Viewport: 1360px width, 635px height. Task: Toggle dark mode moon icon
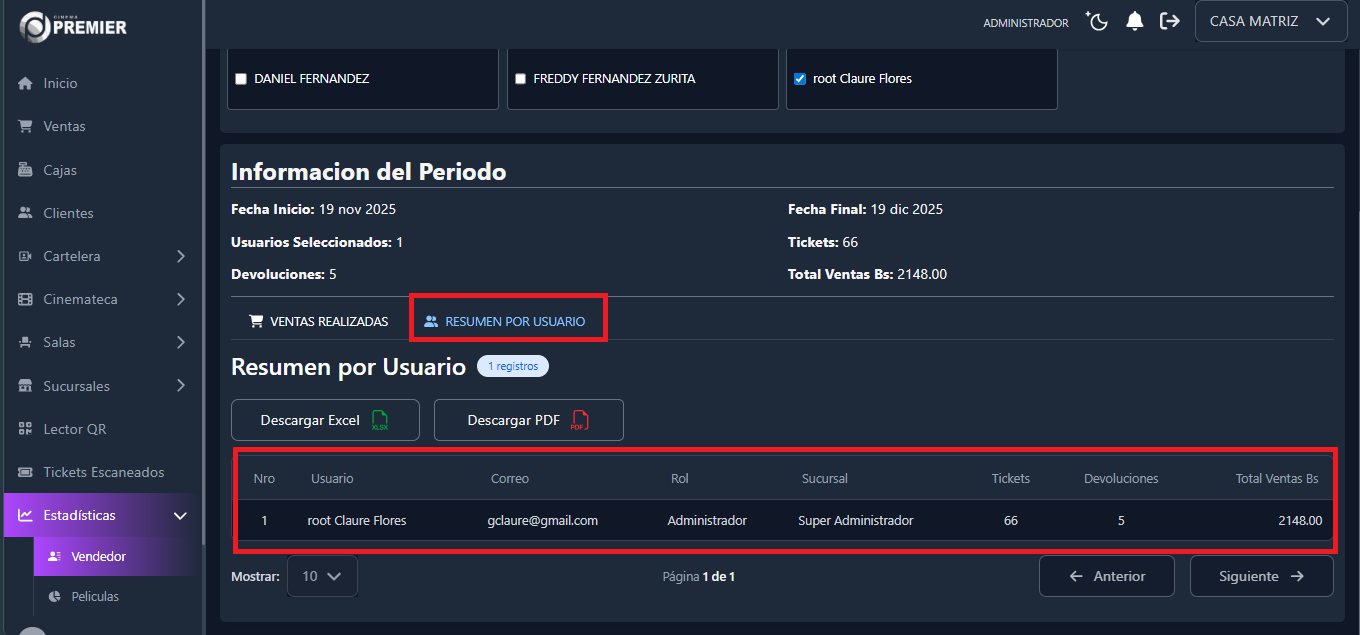(x=1098, y=22)
